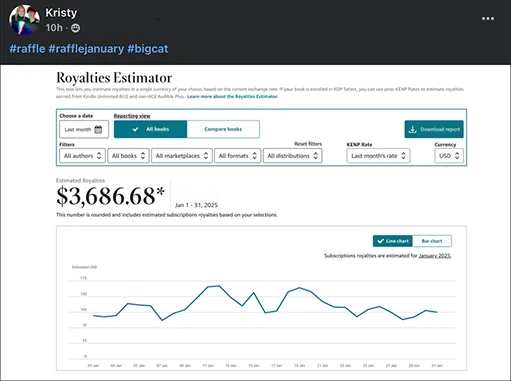The image size is (511, 381).
Task: Click the checkmark icon on Line chart
Action: click(380, 241)
